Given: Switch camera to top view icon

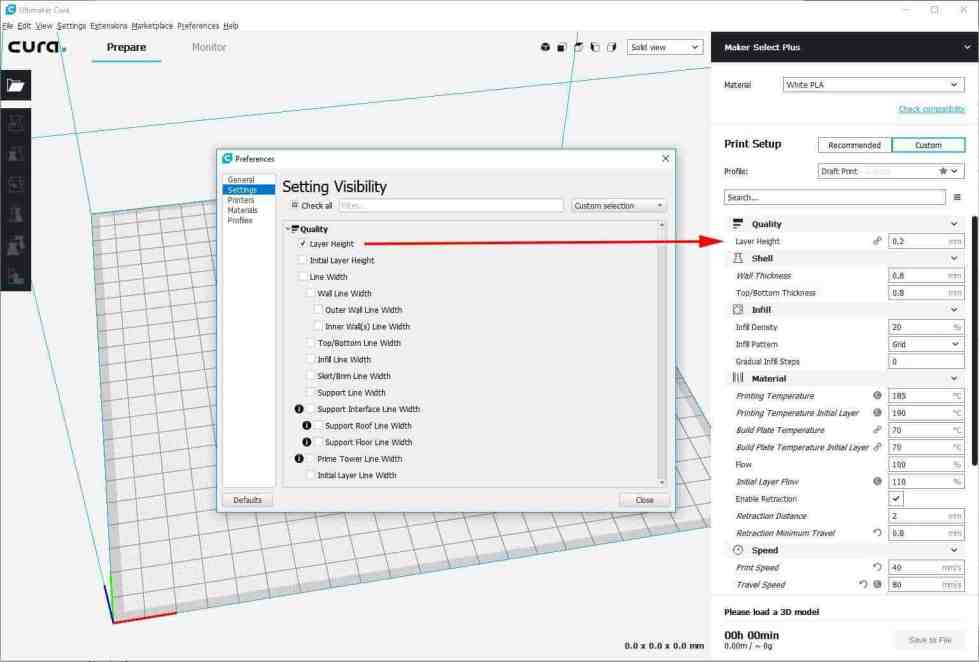Looking at the screenshot, I should coord(579,47).
